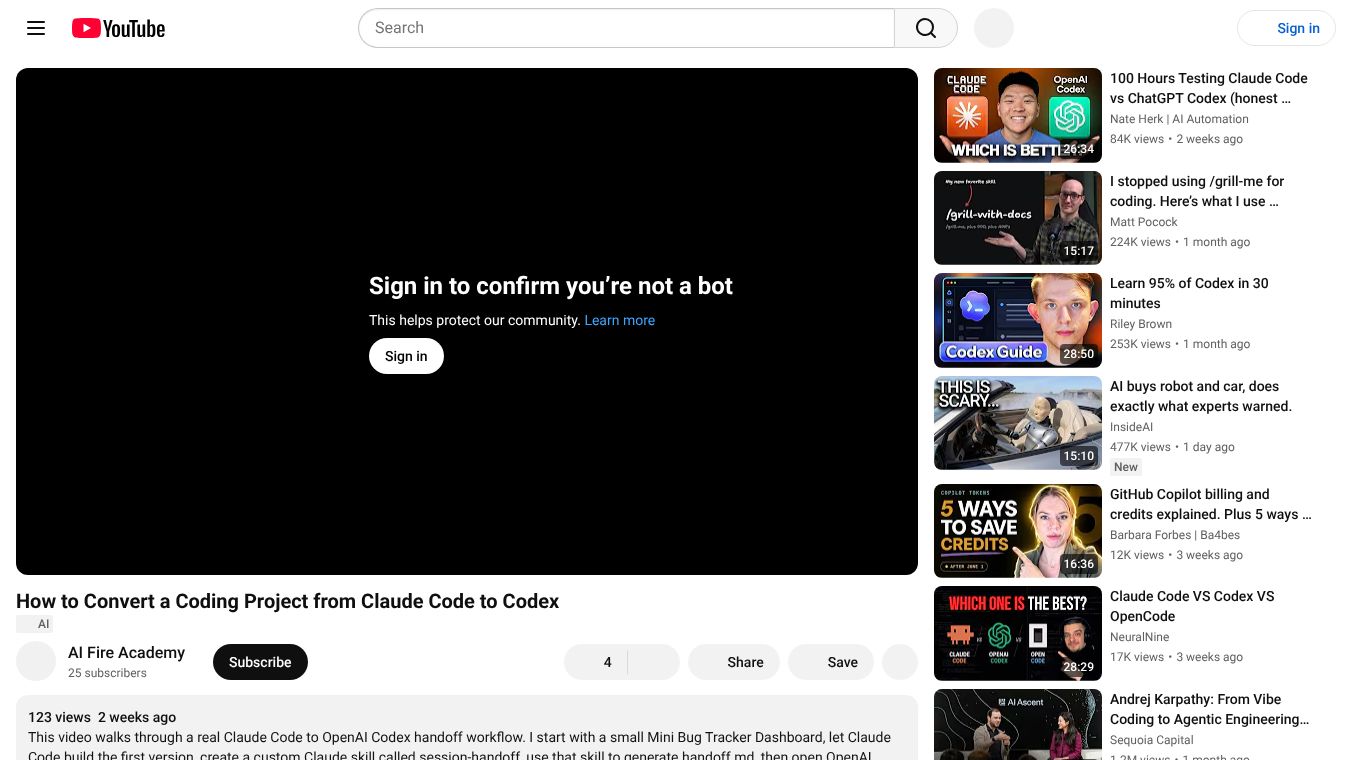Like the video showing 4 likes

click(596, 662)
